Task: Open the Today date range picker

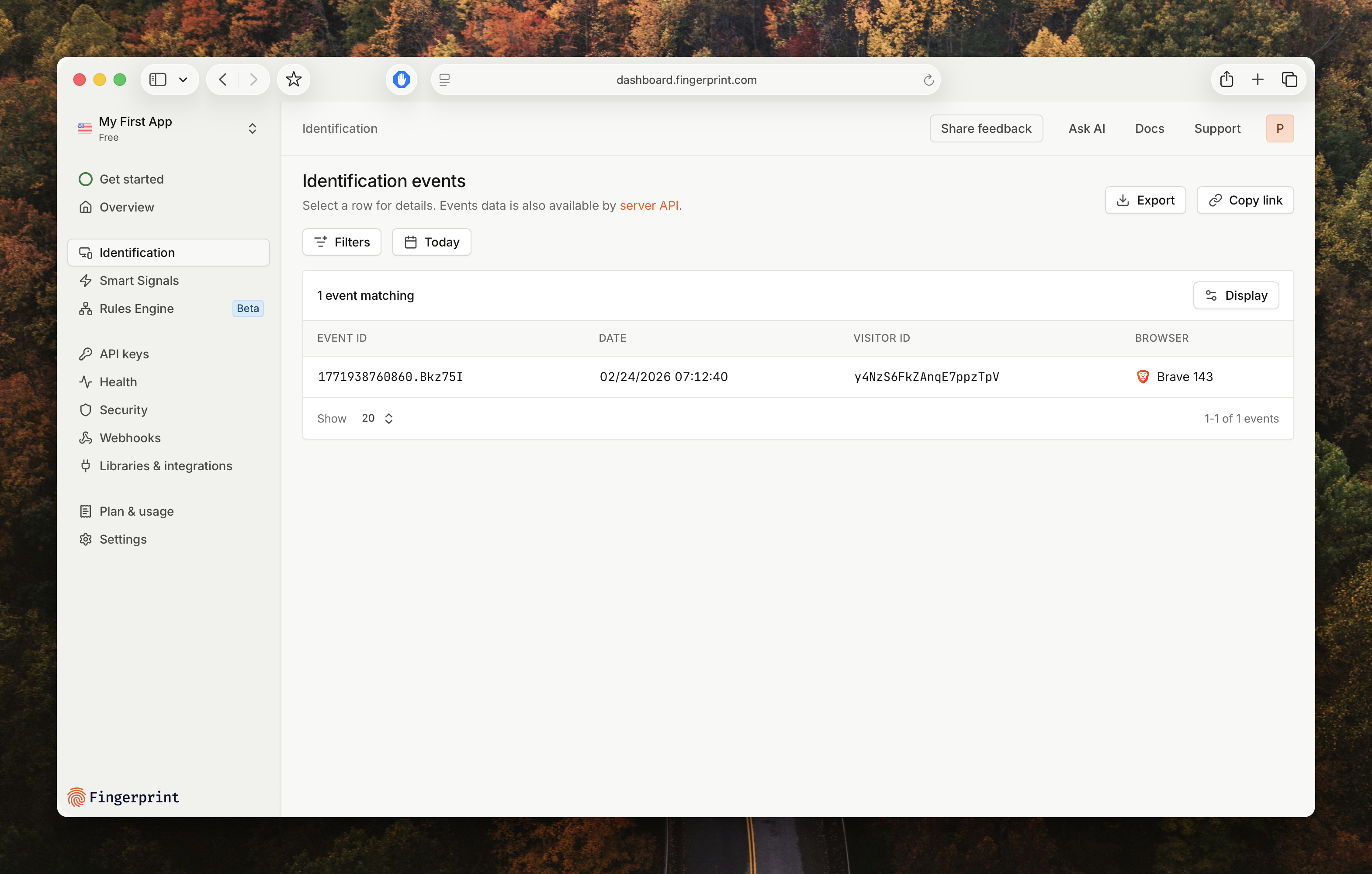Action: (x=431, y=242)
